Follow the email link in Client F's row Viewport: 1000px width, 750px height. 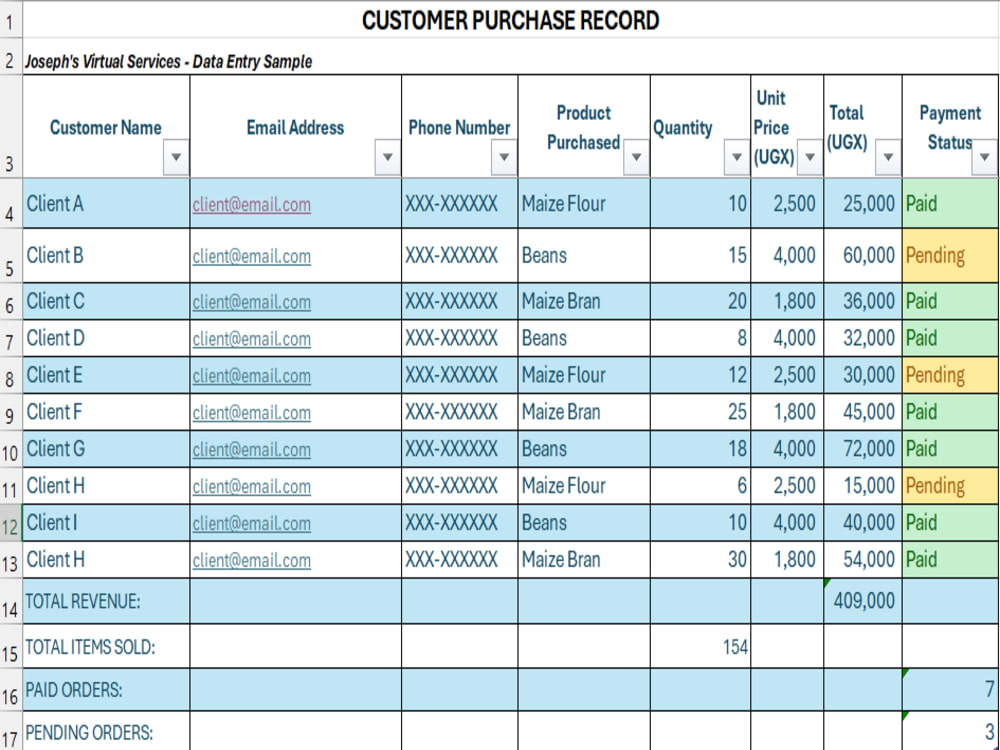[251, 413]
